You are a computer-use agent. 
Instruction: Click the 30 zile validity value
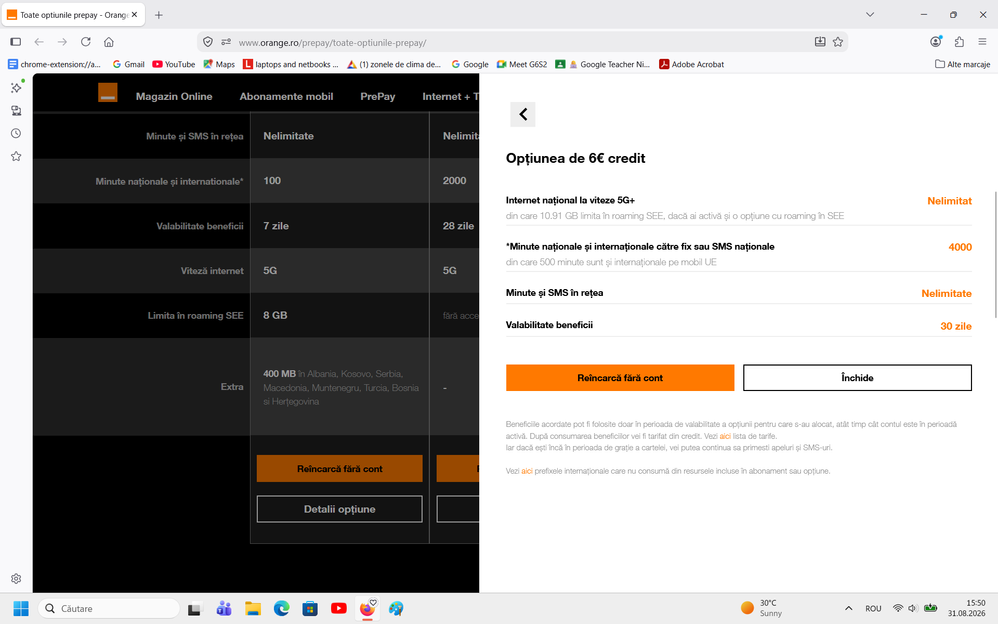(956, 326)
